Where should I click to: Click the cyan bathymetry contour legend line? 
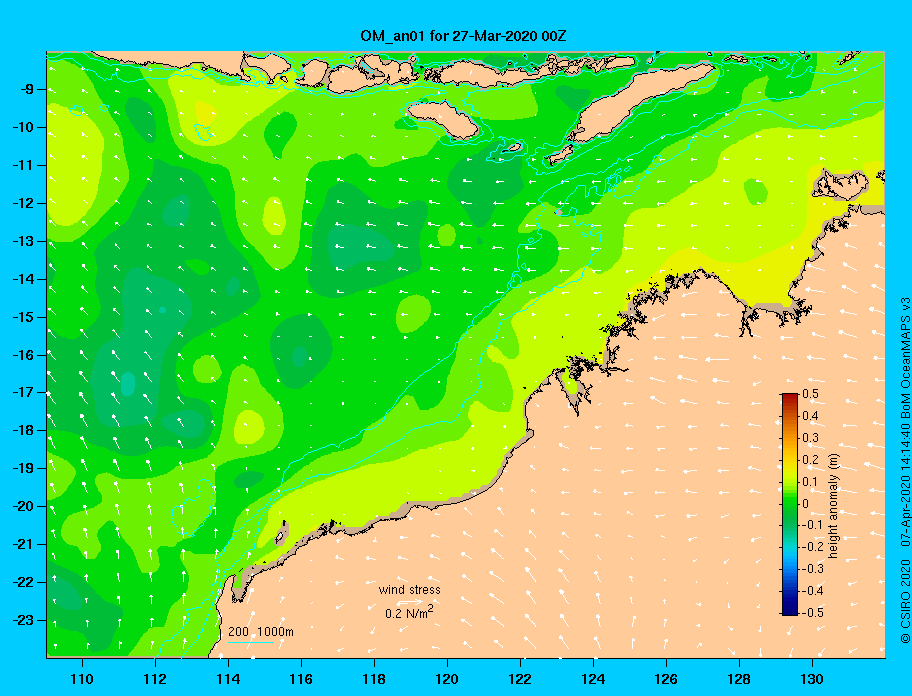251,643
